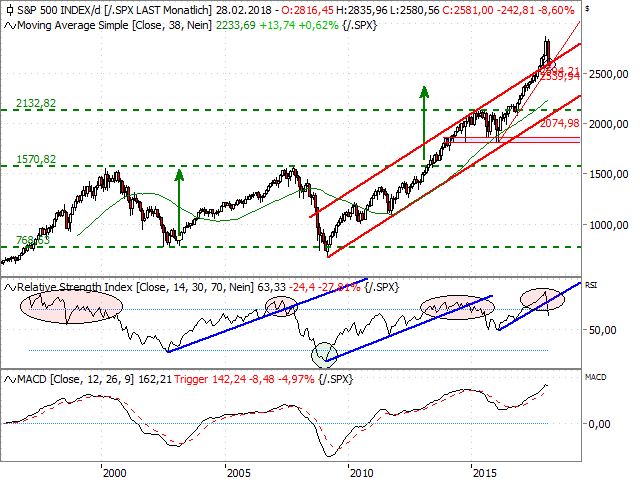Click the RSI value 63,33
The image size is (640, 480).
point(271,287)
